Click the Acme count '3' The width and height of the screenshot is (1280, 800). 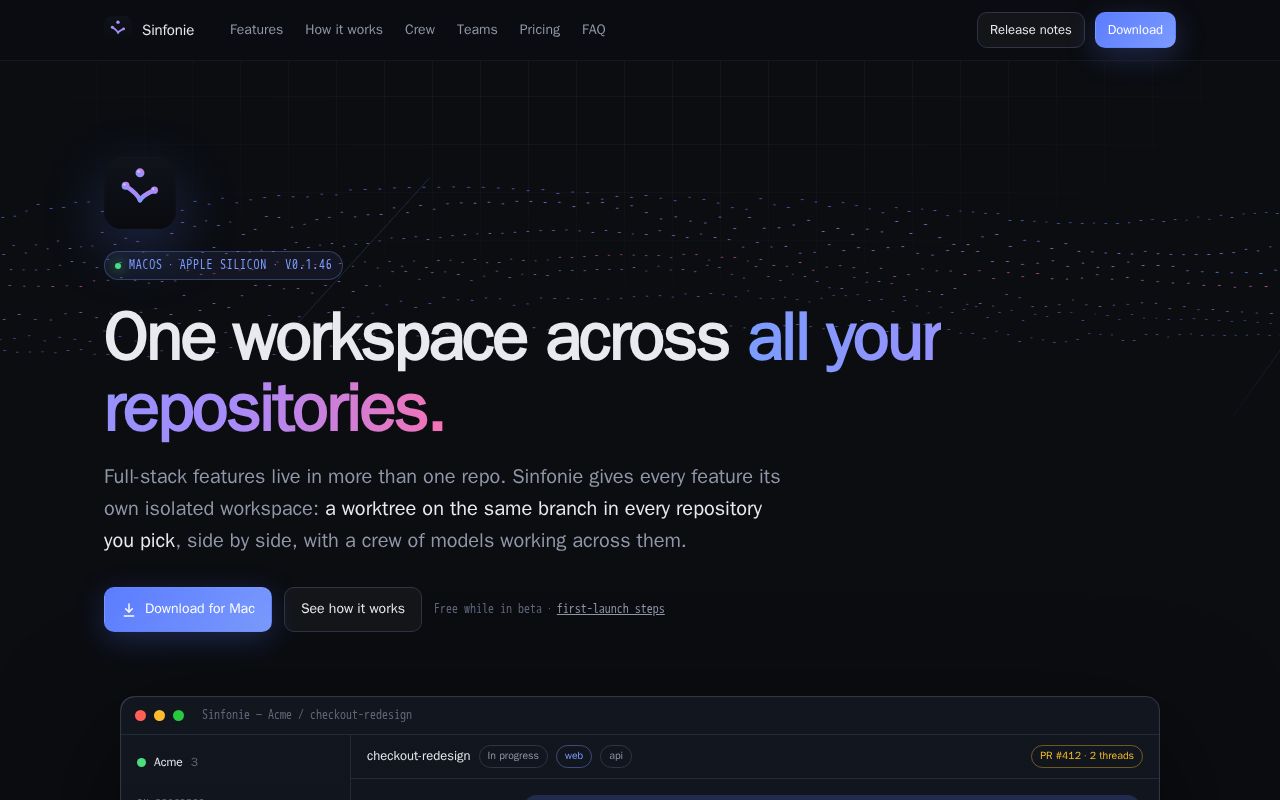click(194, 762)
